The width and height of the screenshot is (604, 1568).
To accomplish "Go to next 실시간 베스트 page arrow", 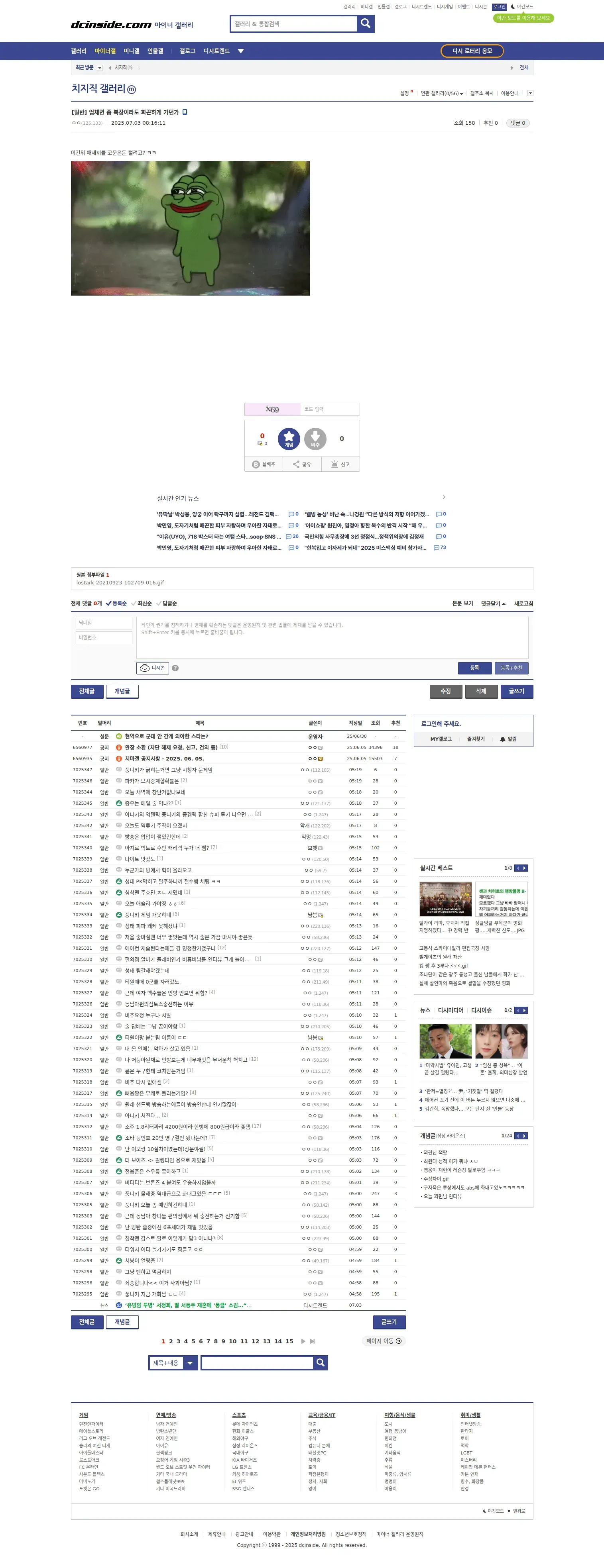I will [x=524, y=867].
